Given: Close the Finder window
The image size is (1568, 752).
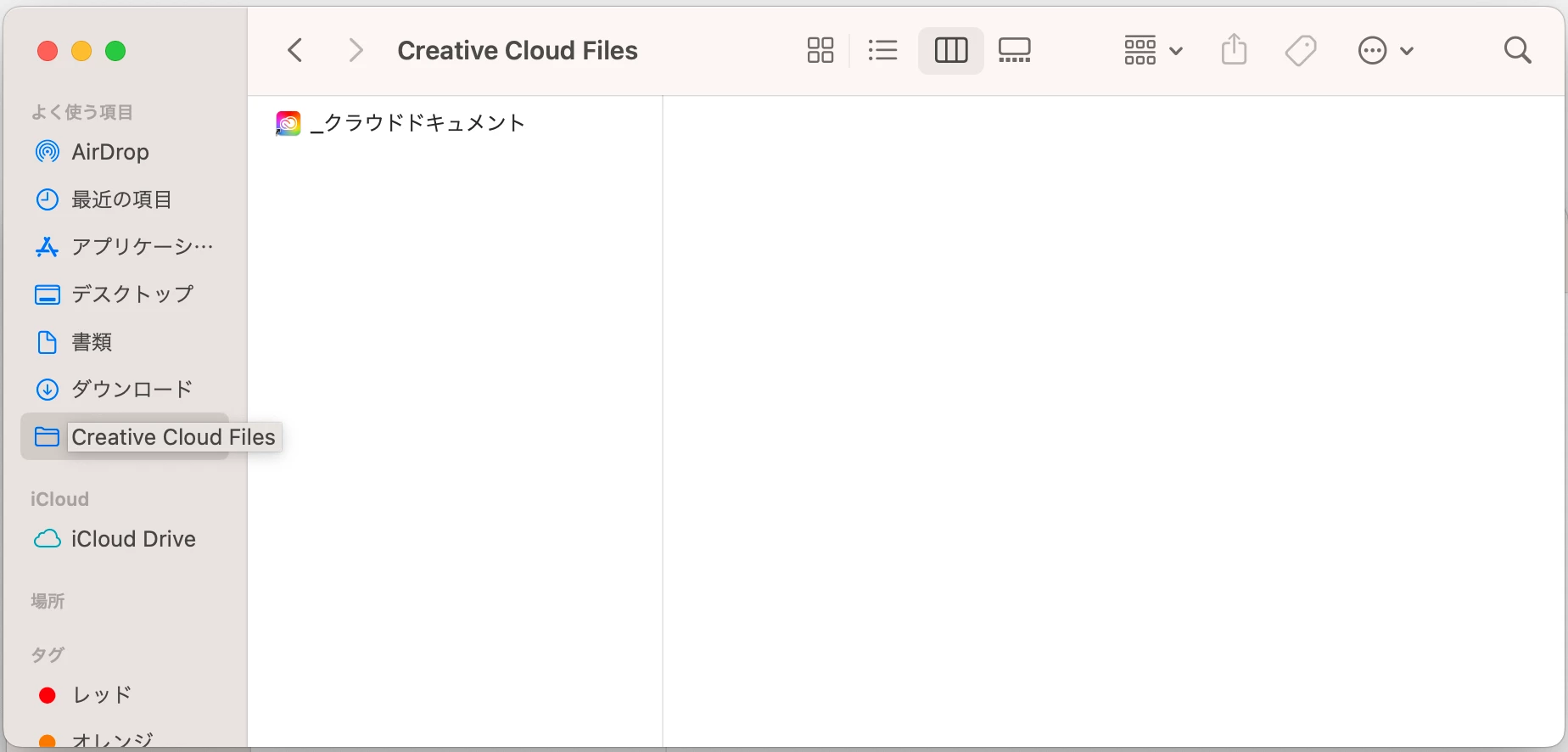Looking at the screenshot, I should click(48, 52).
